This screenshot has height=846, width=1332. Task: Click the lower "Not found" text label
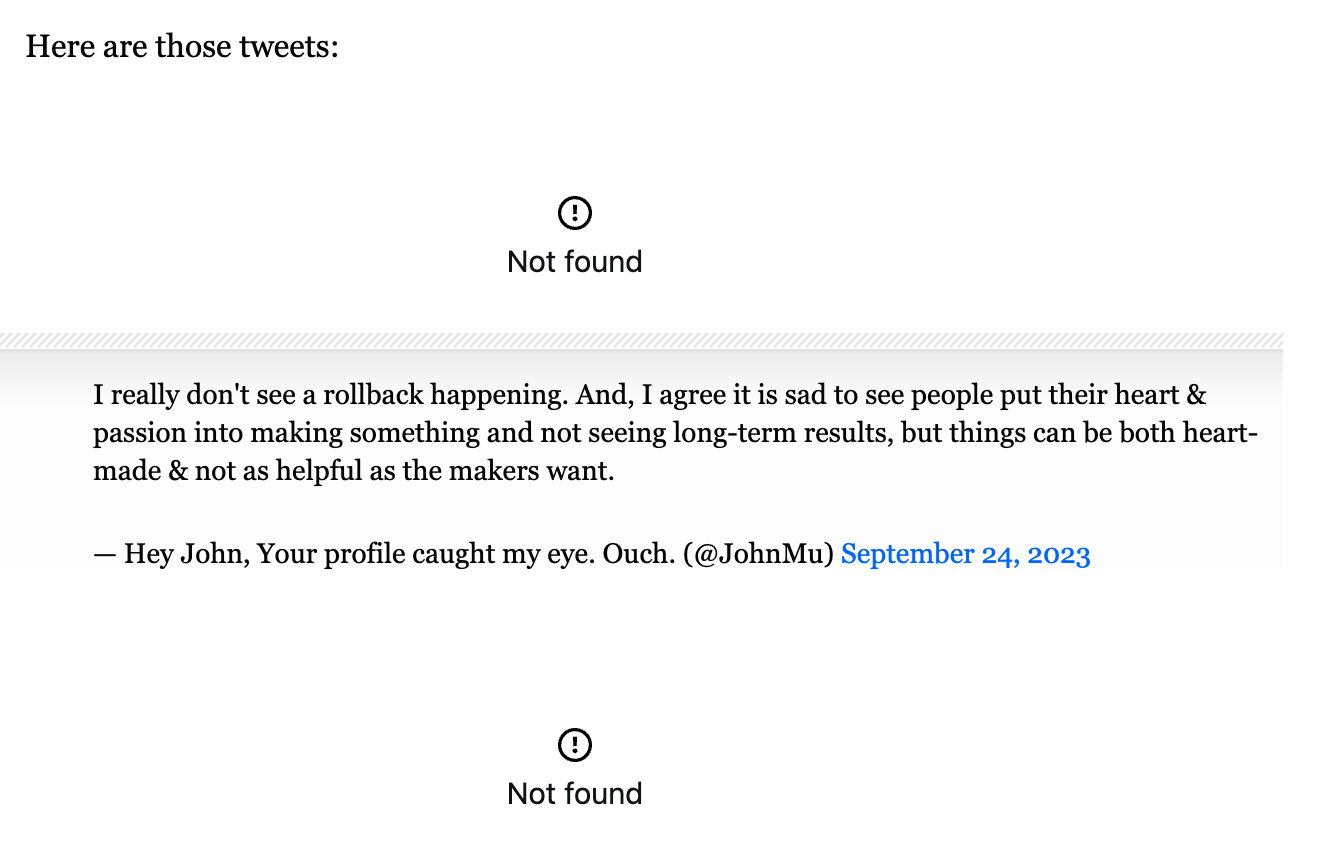tap(575, 794)
